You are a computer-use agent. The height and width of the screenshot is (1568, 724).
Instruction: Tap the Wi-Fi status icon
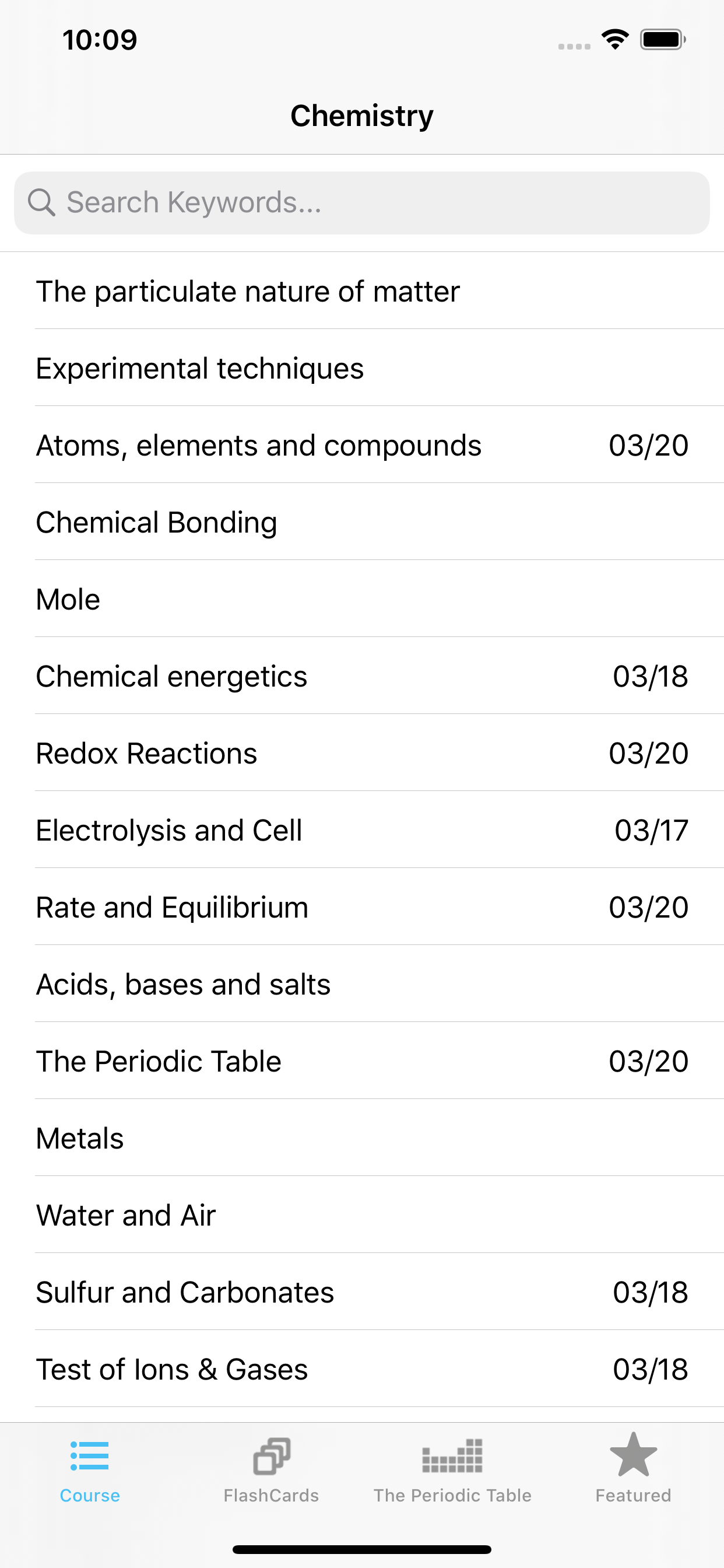[615, 40]
